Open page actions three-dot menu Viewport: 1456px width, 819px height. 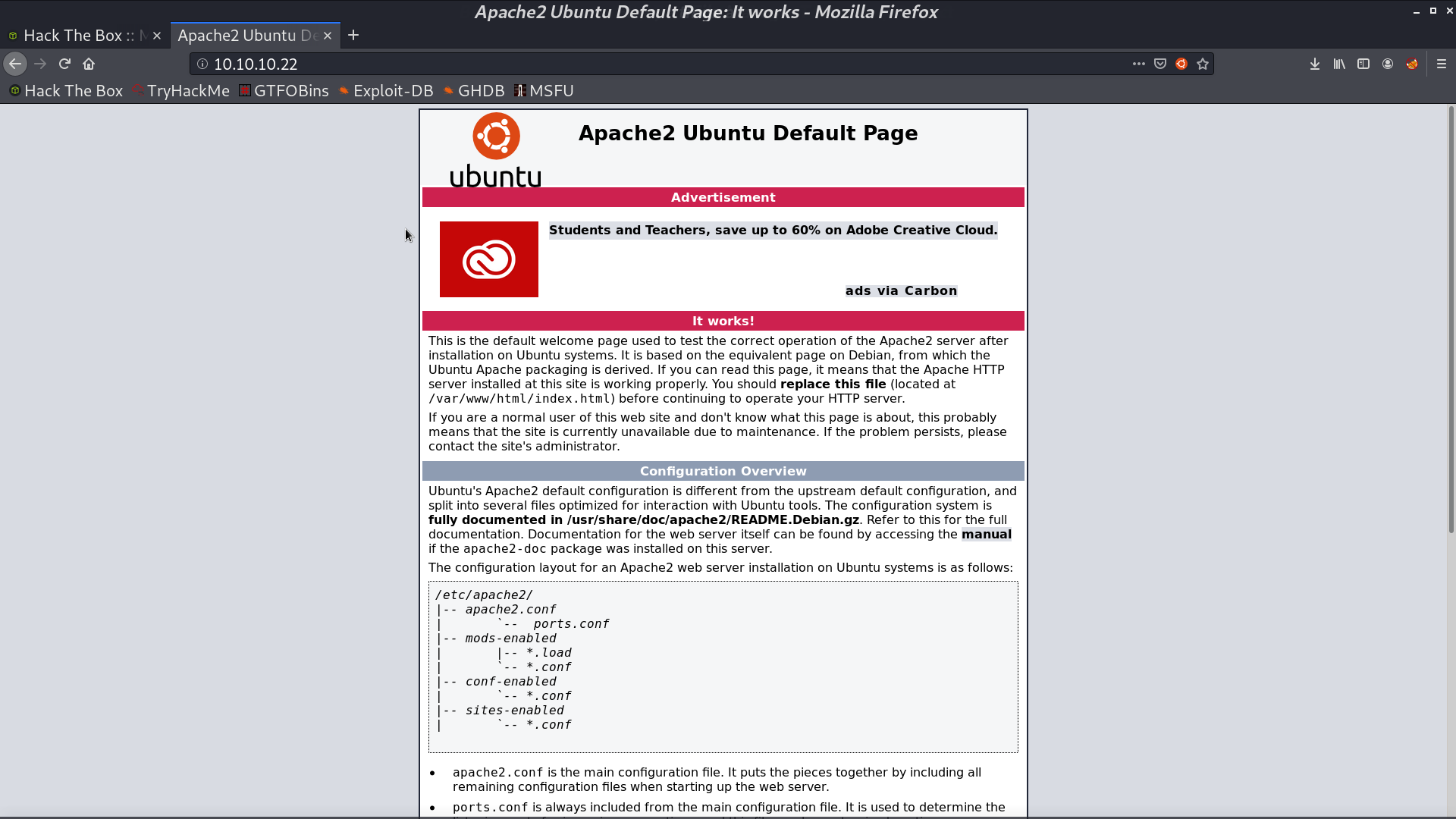point(1139,64)
